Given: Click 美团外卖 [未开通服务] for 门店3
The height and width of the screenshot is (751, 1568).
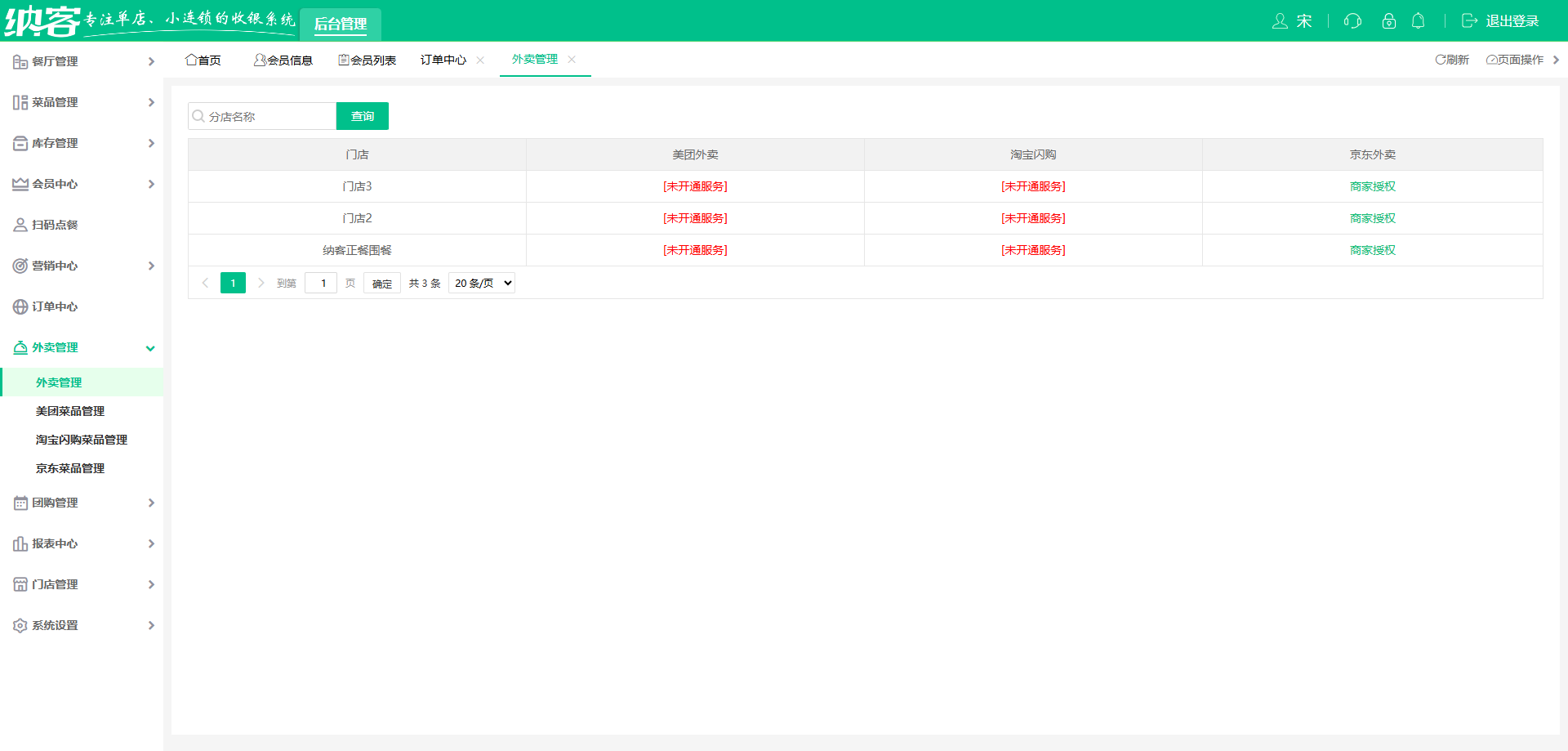Looking at the screenshot, I should click(695, 186).
